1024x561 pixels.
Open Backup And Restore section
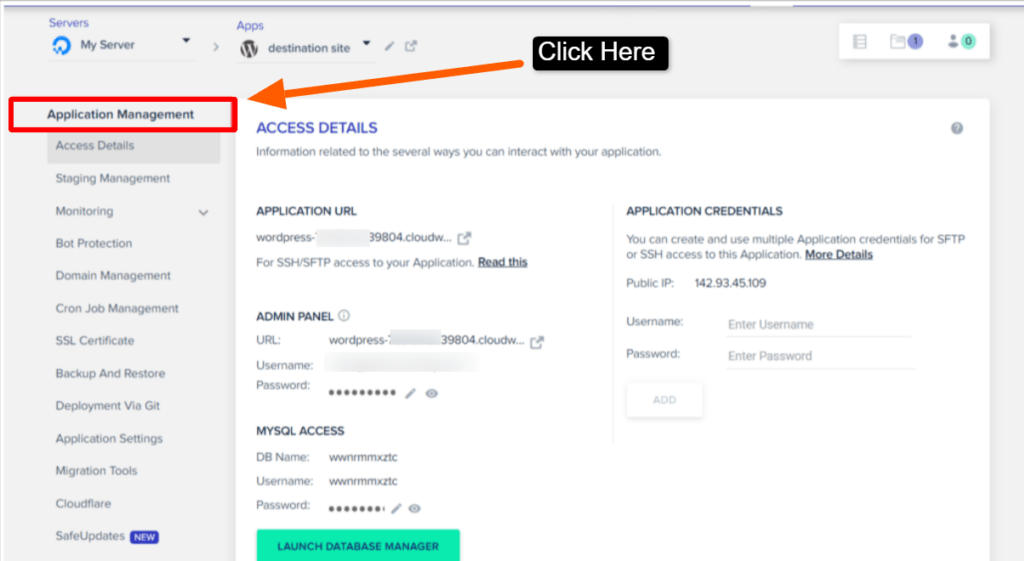[110, 373]
